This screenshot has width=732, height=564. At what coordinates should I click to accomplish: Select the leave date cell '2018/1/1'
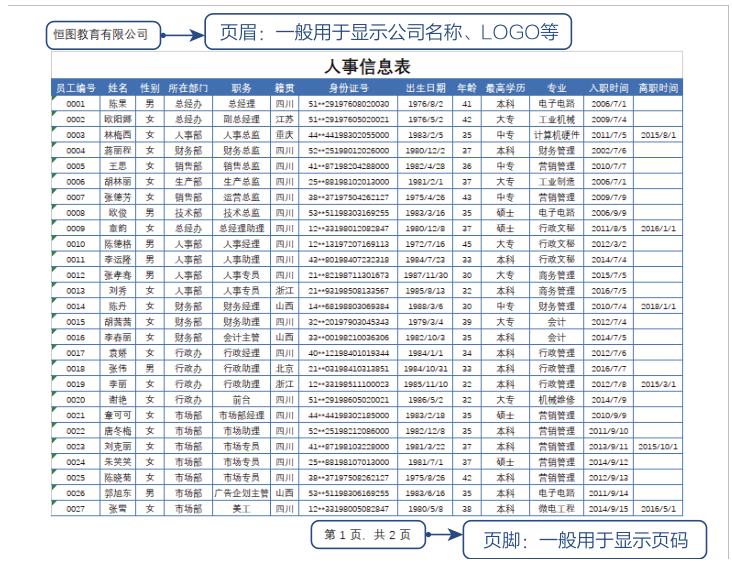click(x=658, y=307)
